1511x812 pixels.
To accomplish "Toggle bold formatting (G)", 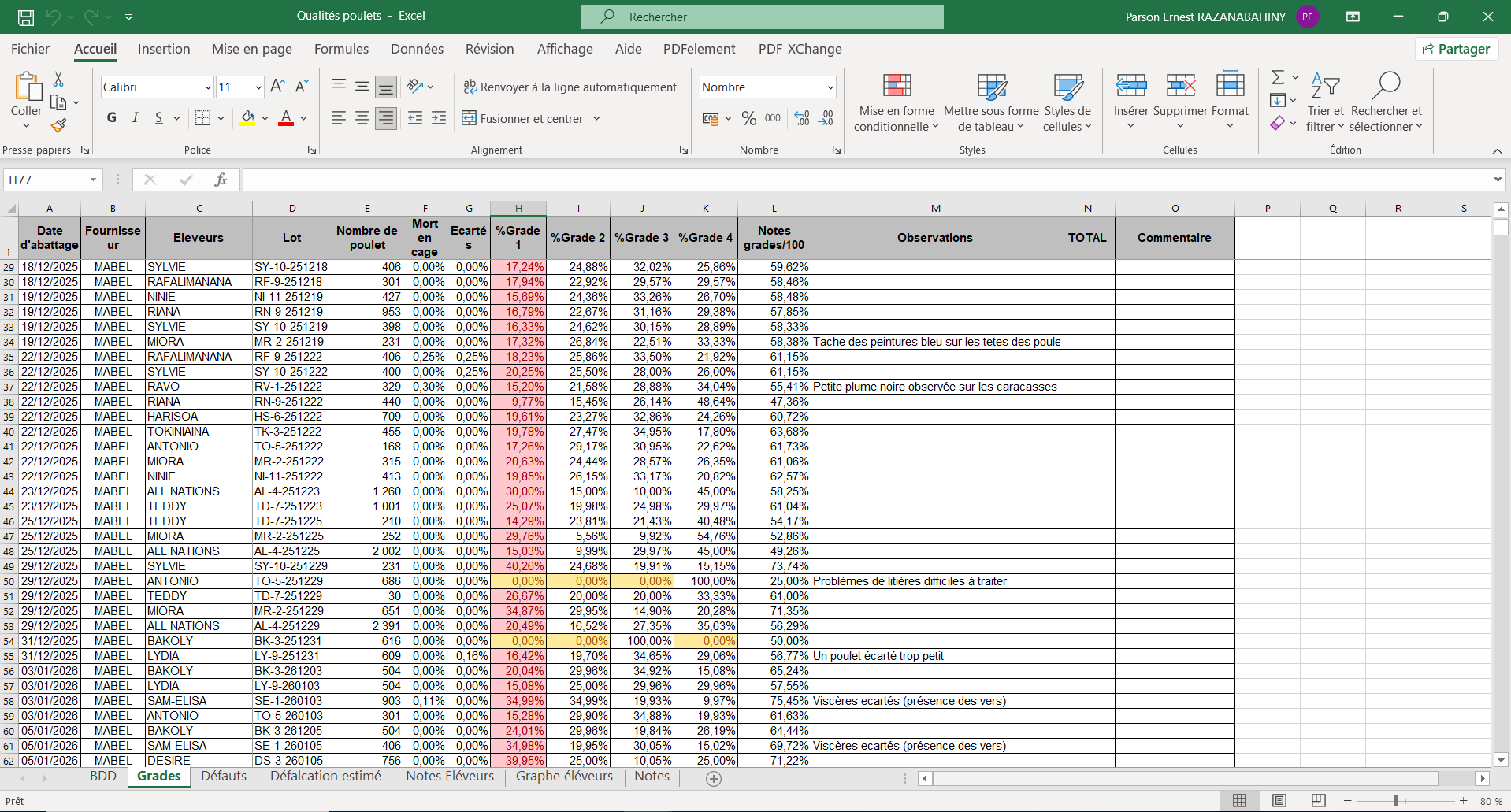I will tap(112, 118).
